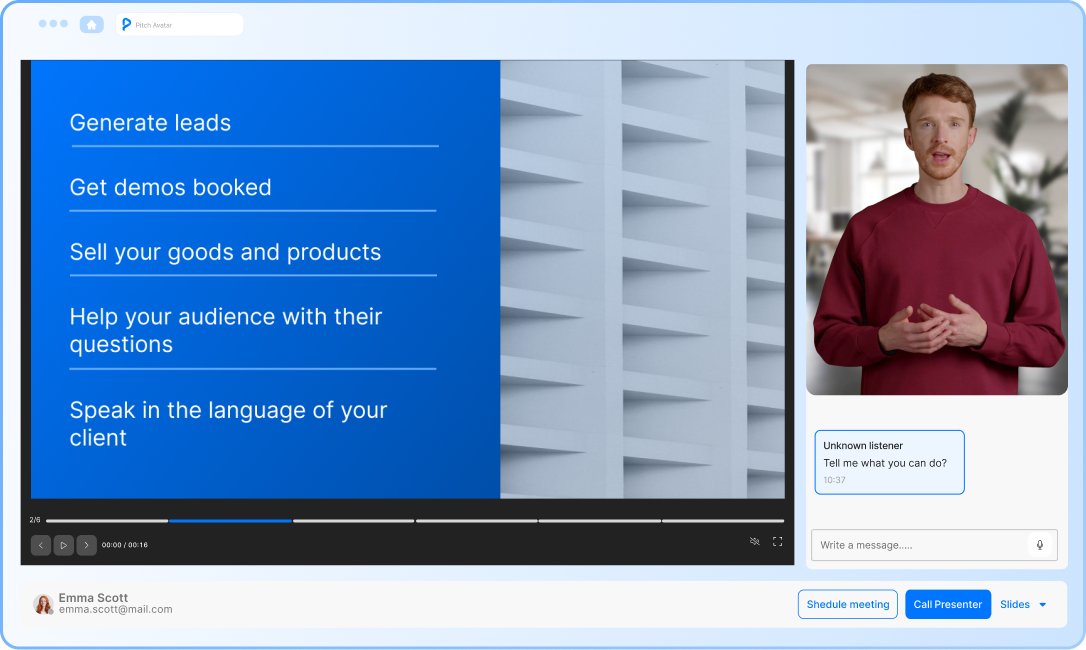This screenshot has width=1086, height=650.
Task: Select the Unknown listener chat bubble
Action: coord(888,461)
